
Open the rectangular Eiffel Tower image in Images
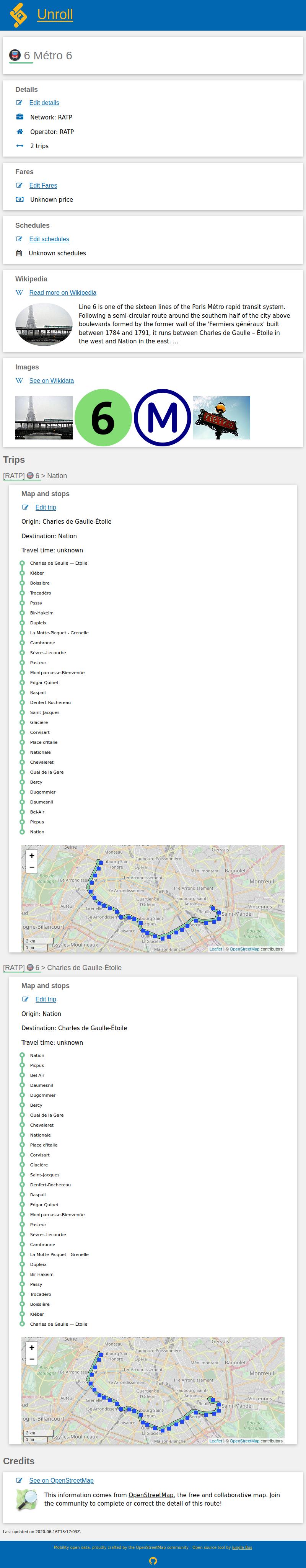click(x=44, y=418)
